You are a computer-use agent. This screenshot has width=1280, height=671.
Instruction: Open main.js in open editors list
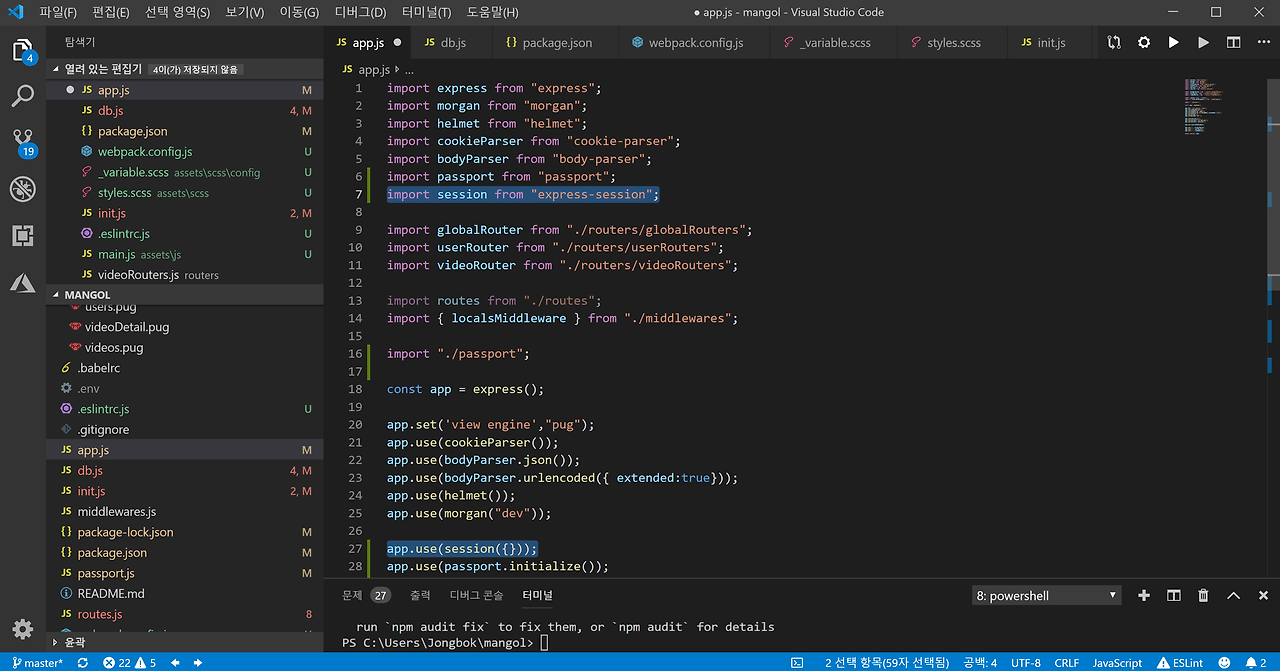pyautogui.click(x=184, y=254)
